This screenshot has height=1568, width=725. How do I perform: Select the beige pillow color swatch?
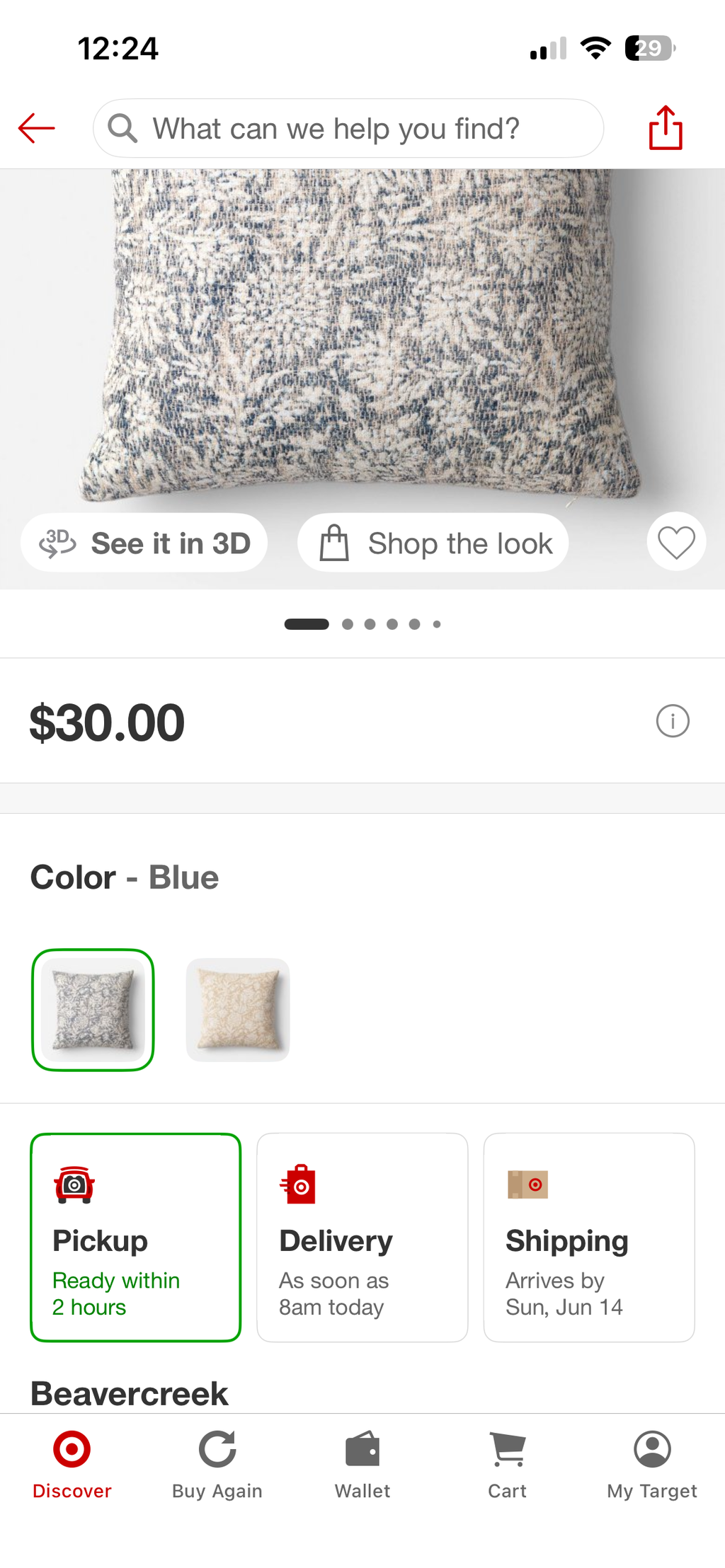pyautogui.click(x=238, y=1010)
